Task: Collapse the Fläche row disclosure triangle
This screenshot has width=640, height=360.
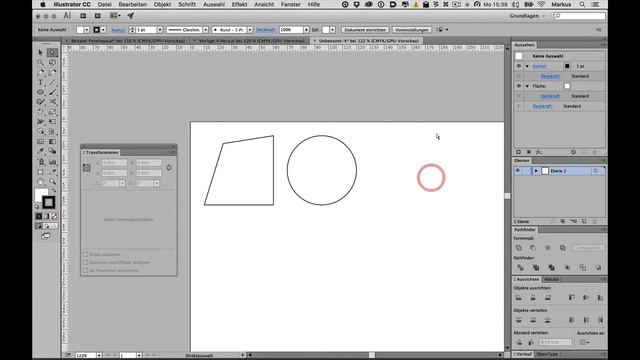Action: [x=527, y=86]
